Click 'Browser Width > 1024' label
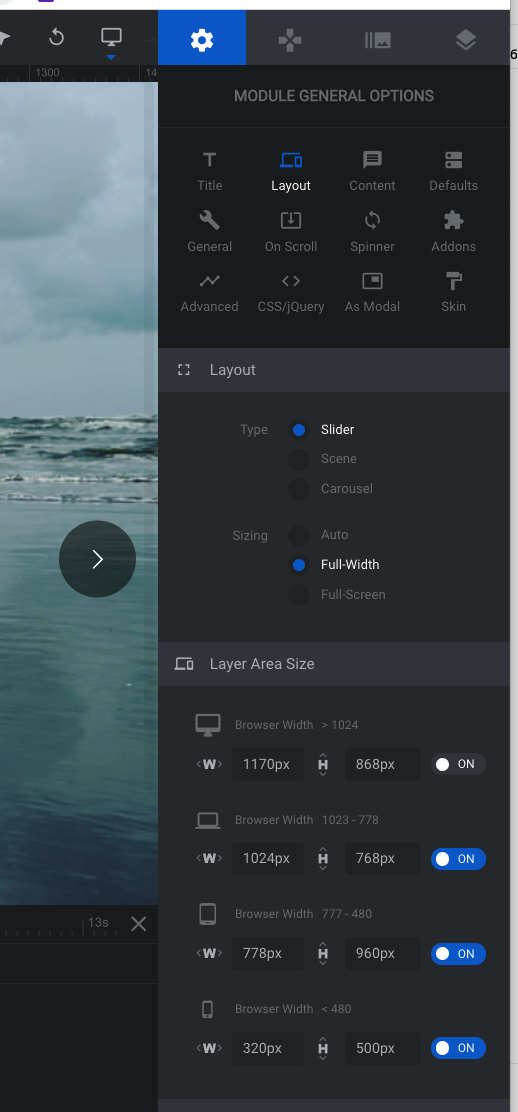 (297, 725)
